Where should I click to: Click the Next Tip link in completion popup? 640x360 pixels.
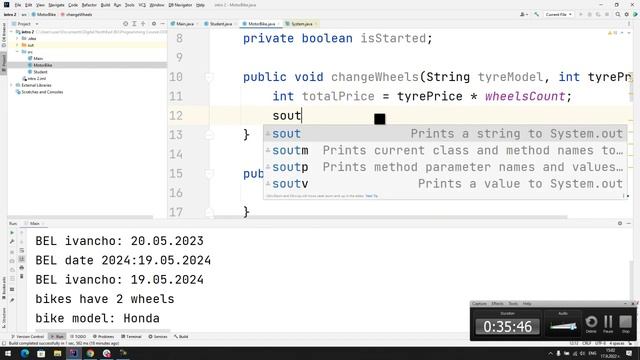coord(371,196)
